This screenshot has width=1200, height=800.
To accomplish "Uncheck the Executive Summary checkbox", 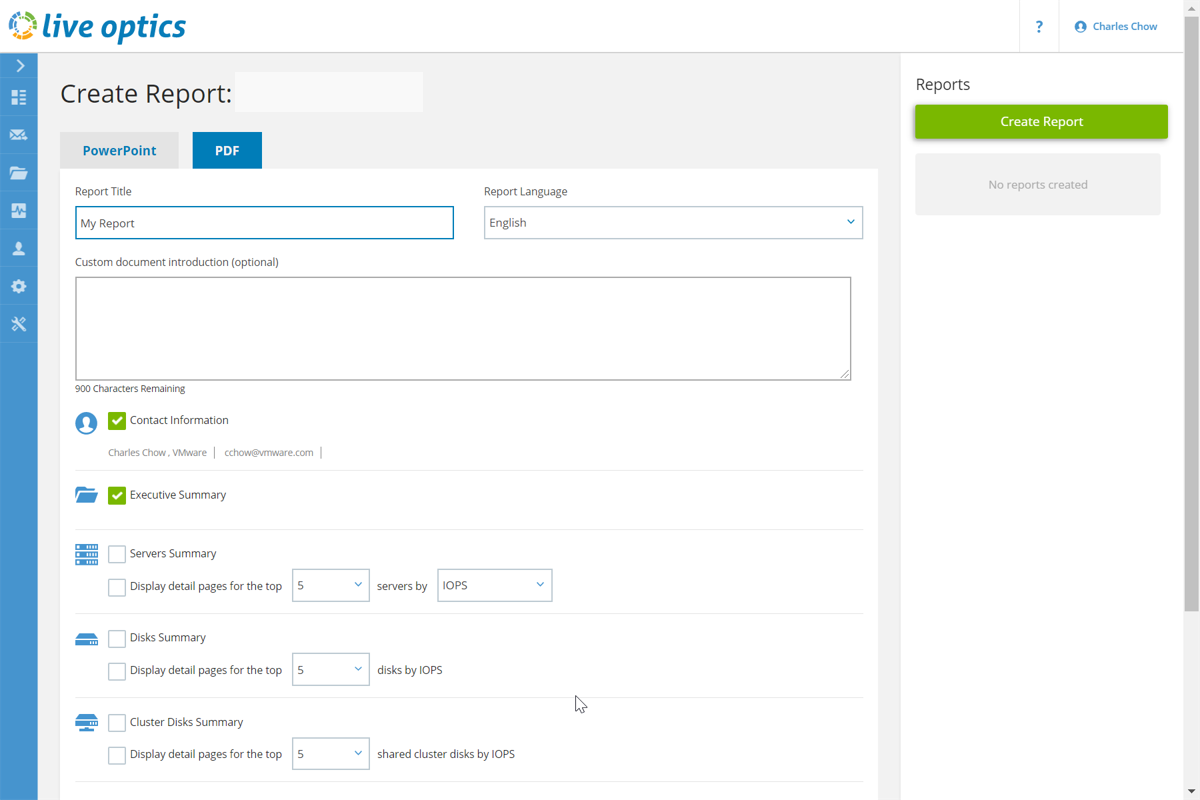I will tap(117, 495).
